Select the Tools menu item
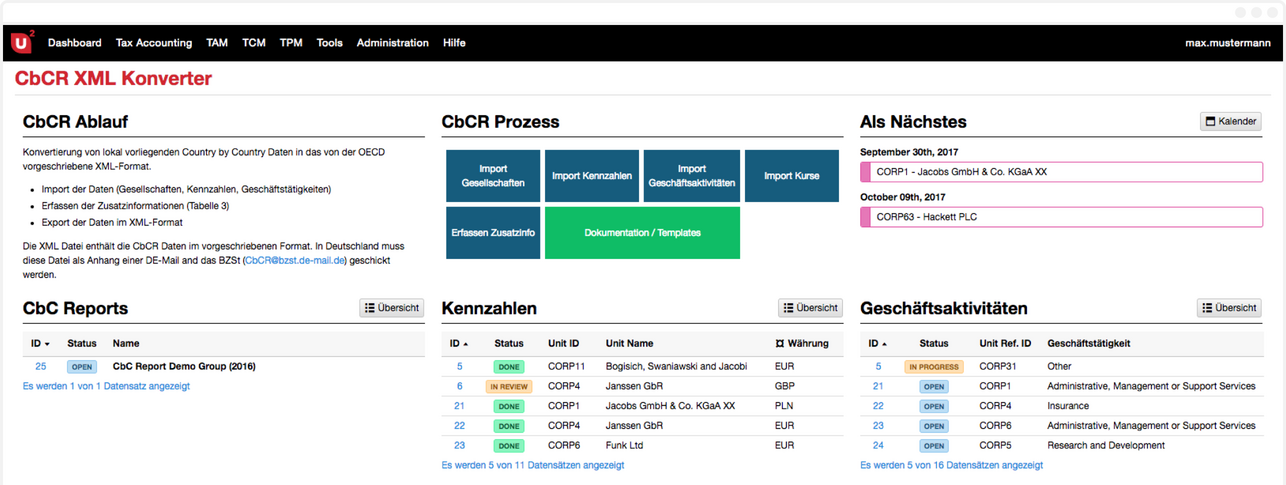Image resolution: width=1286 pixels, height=485 pixels. 329,43
